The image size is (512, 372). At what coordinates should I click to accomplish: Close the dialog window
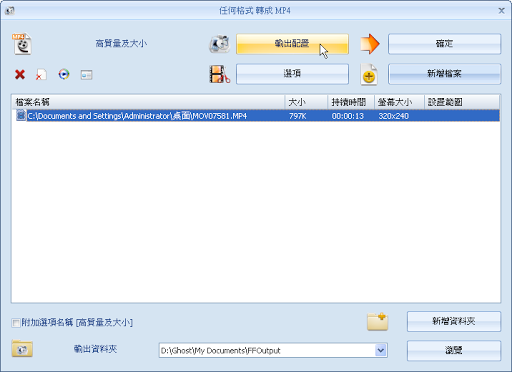click(x=501, y=11)
